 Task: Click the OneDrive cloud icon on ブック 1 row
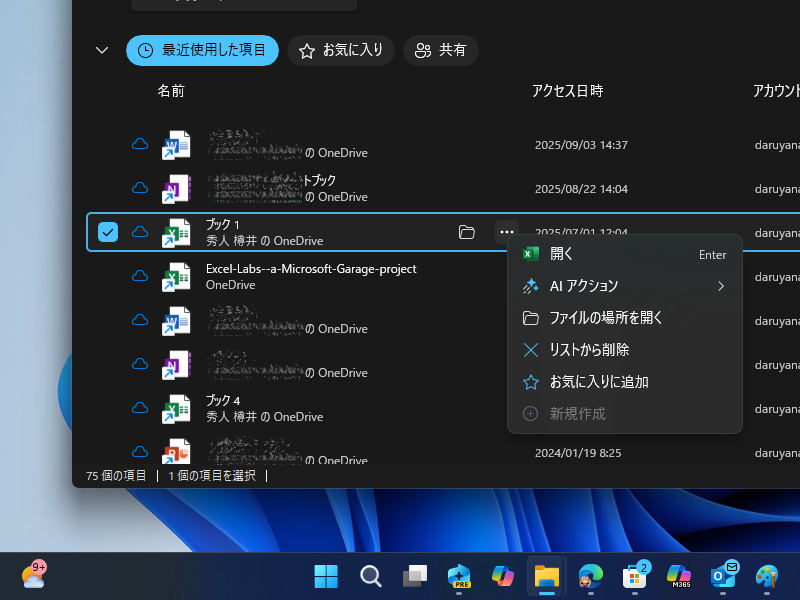point(139,232)
